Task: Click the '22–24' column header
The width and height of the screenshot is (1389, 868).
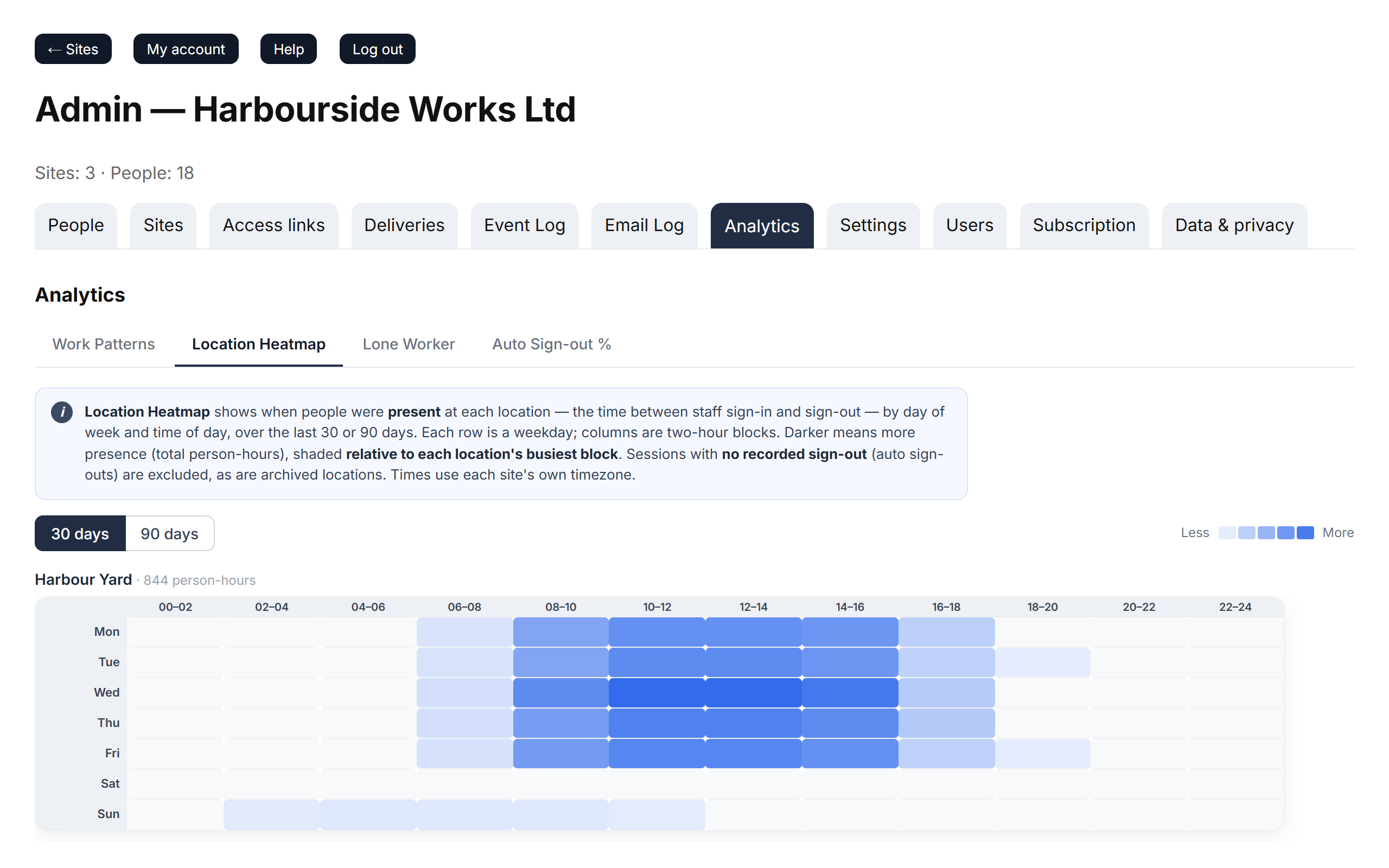Action: pos(1235,607)
